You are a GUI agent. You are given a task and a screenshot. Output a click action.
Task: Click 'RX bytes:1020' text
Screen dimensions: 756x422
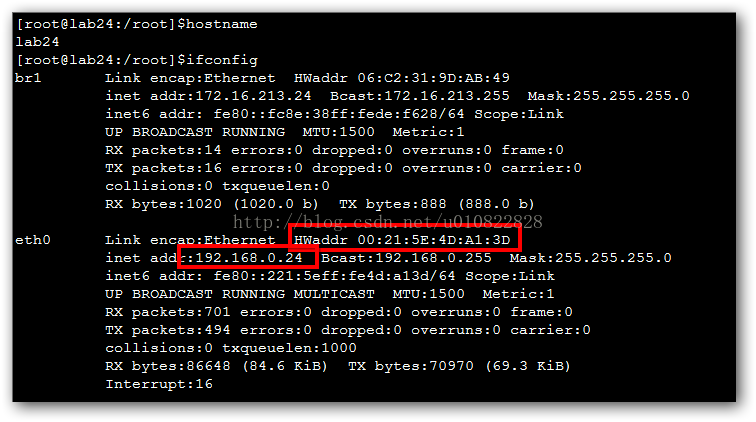(x=163, y=204)
